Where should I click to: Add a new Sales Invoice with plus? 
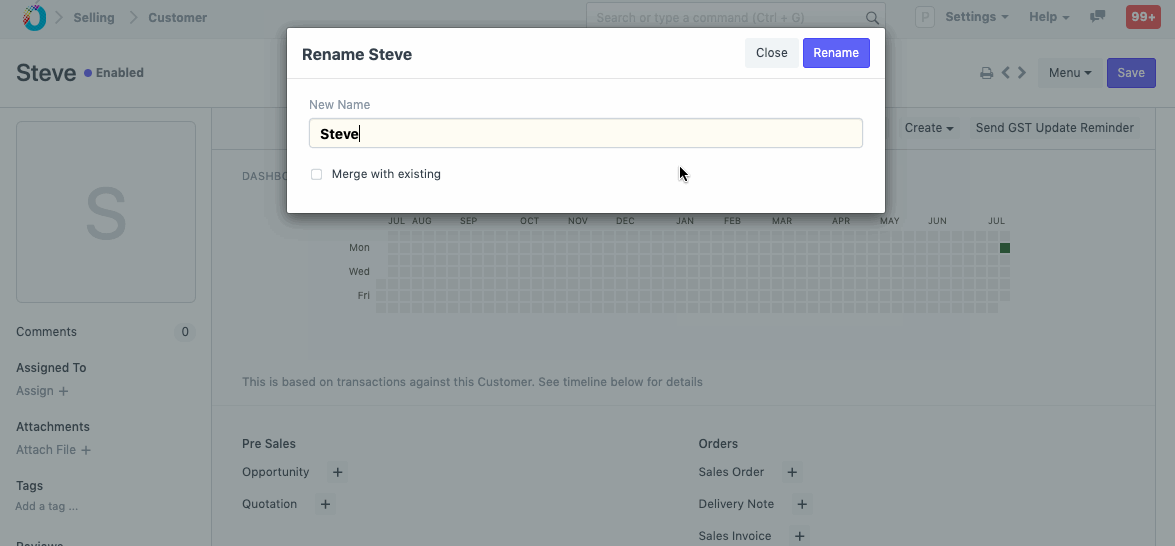(800, 536)
